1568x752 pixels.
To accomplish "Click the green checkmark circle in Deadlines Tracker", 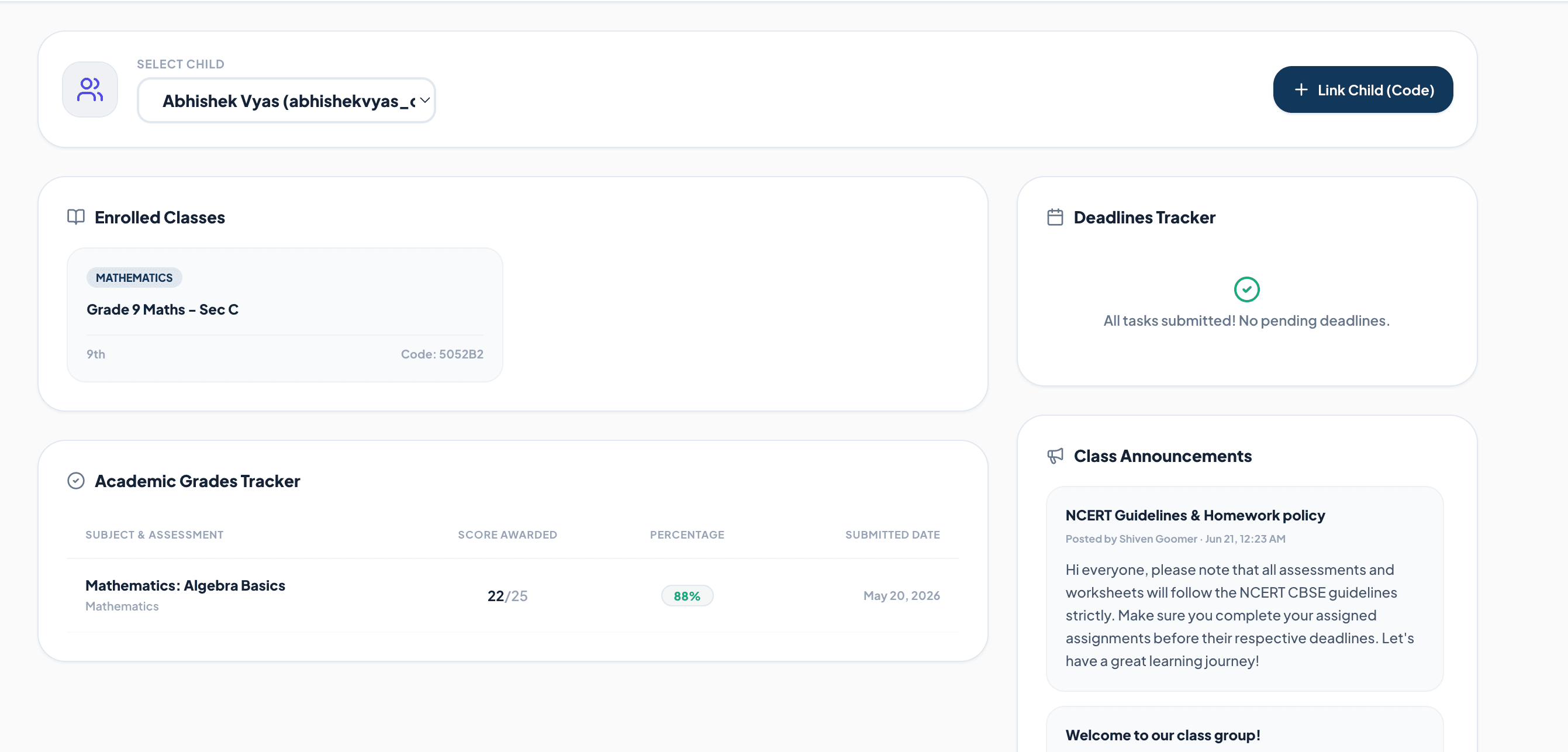I will point(1246,289).
